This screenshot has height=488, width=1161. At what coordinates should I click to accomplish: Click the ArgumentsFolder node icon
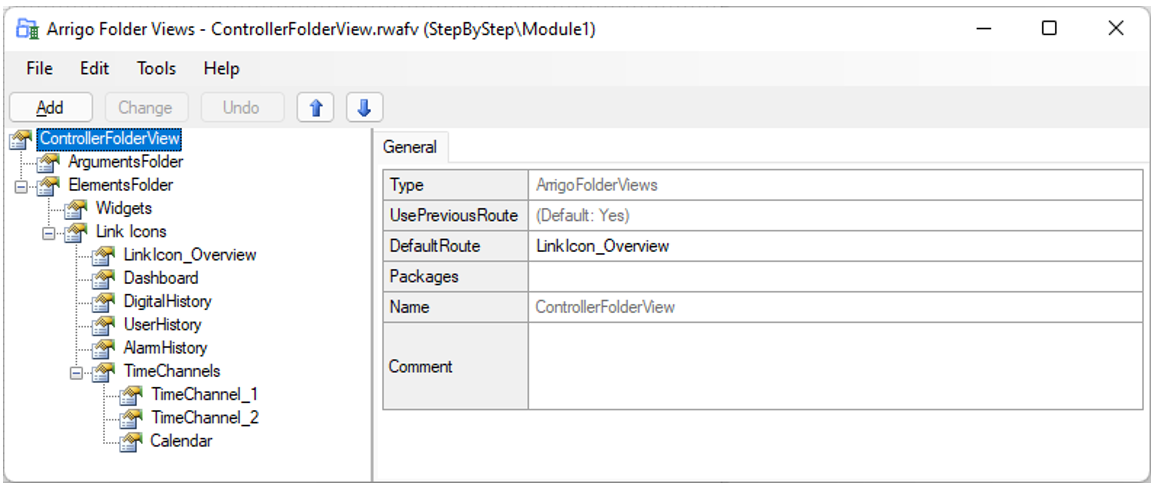(x=49, y=161)
